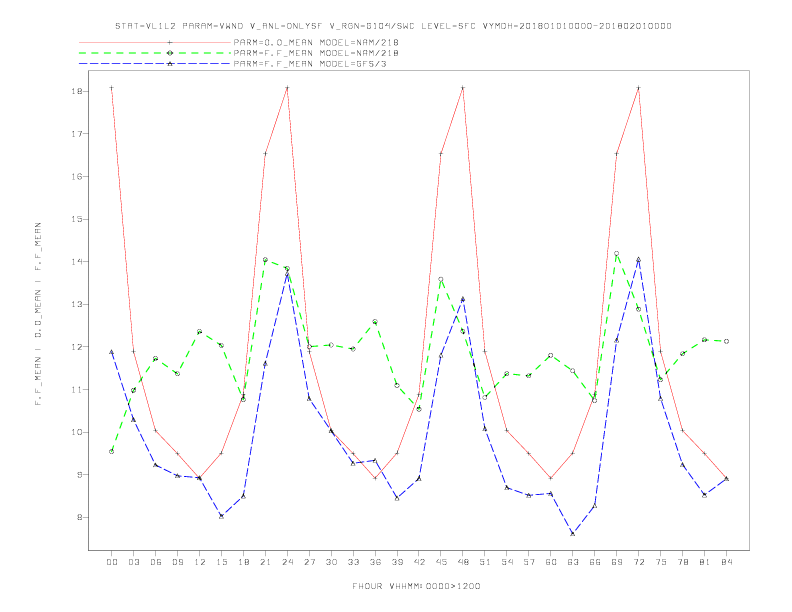The image size is (792, 612).
Task: Click x-axis tick label 69
Action: pyautogui.click(x=617, y=562)
